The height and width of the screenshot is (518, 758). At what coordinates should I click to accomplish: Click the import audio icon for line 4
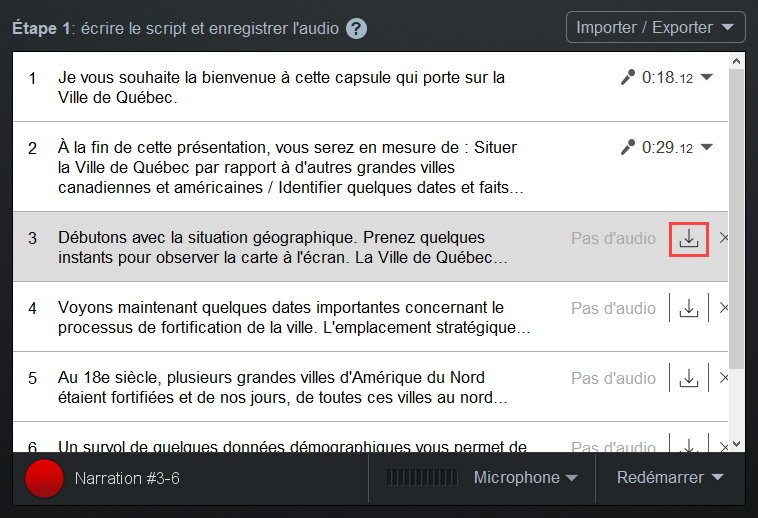(689, 308)
